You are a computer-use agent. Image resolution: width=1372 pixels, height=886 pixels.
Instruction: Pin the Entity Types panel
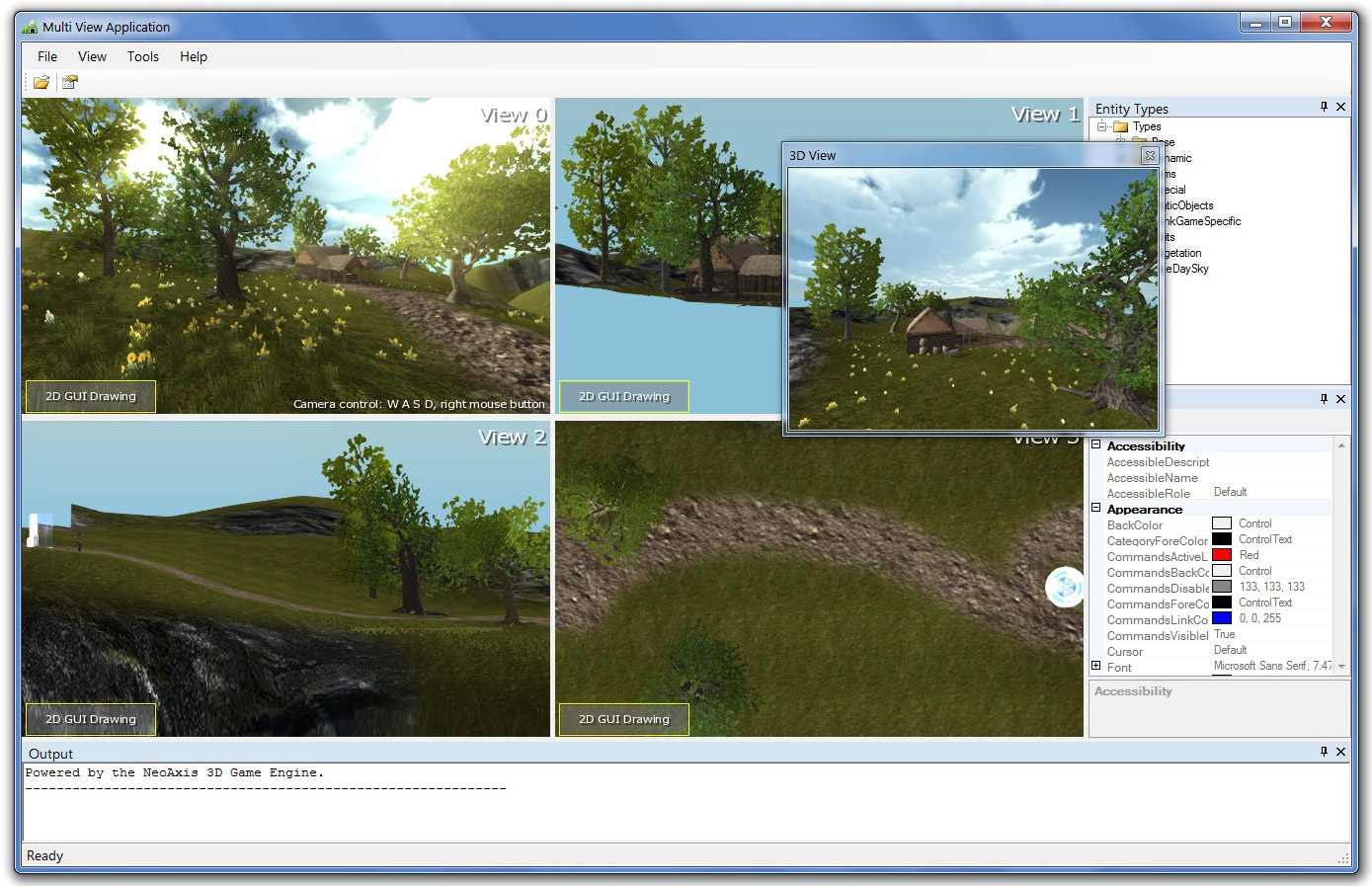pyautogui.click(x=1324, y=107)
